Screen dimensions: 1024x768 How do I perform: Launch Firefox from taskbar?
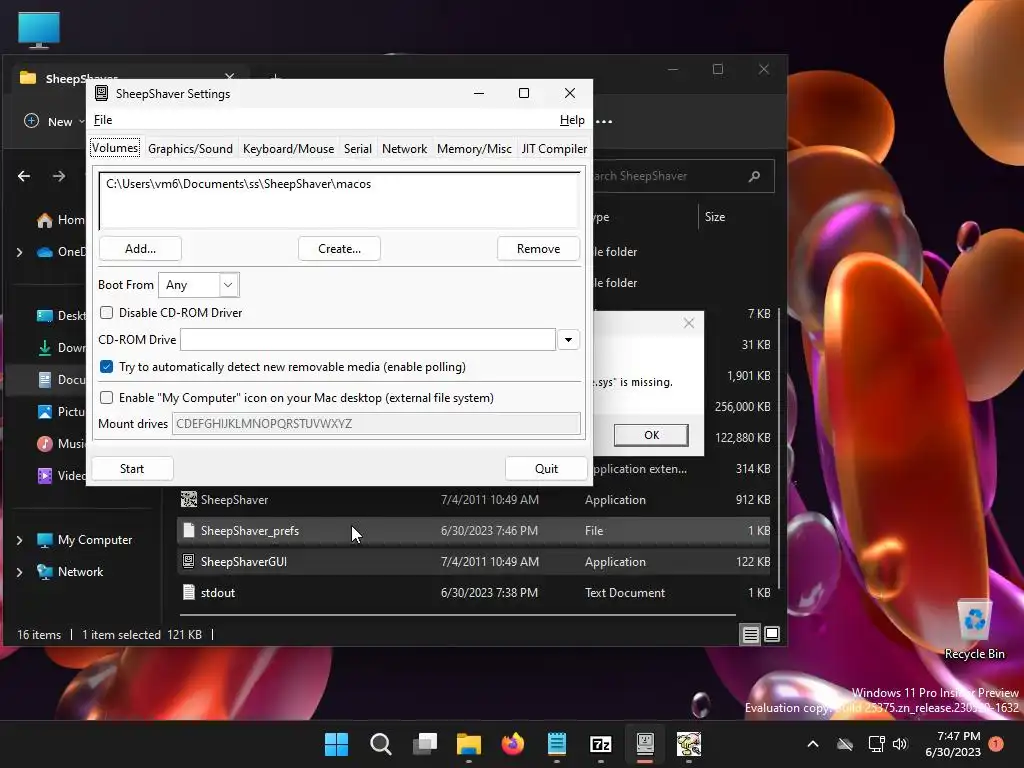(513, 744)
